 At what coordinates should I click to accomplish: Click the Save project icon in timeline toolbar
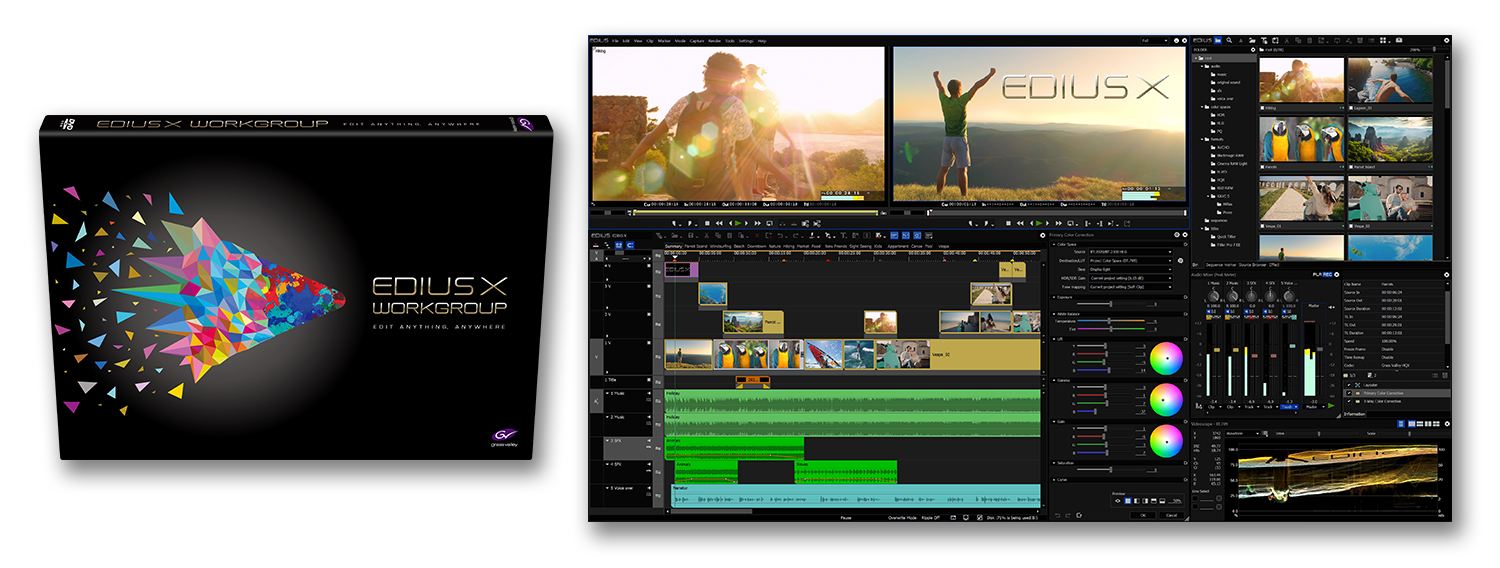(x=690, y=235)
